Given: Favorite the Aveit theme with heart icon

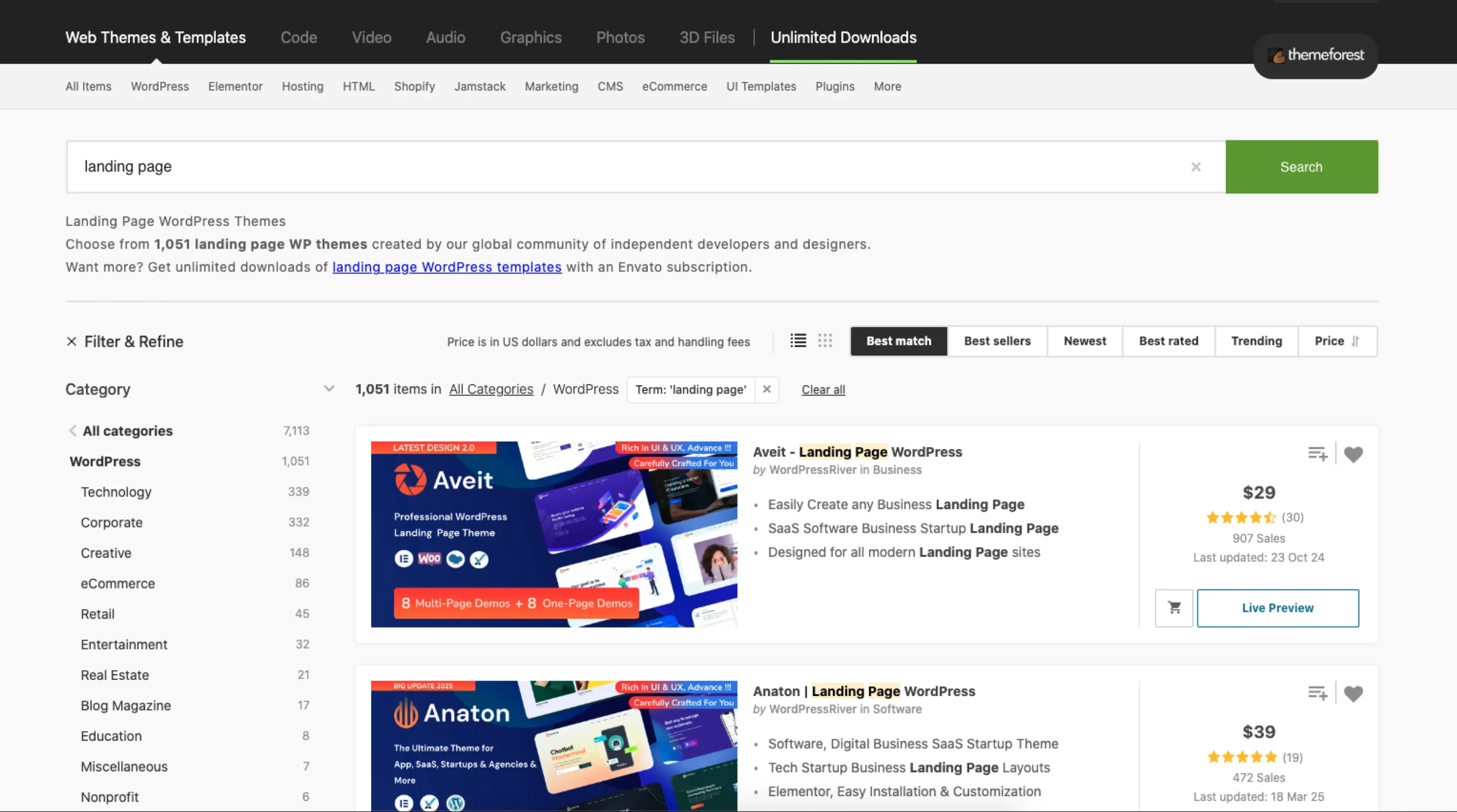Looking at the screenshot, I should (x=1353, y=454).
